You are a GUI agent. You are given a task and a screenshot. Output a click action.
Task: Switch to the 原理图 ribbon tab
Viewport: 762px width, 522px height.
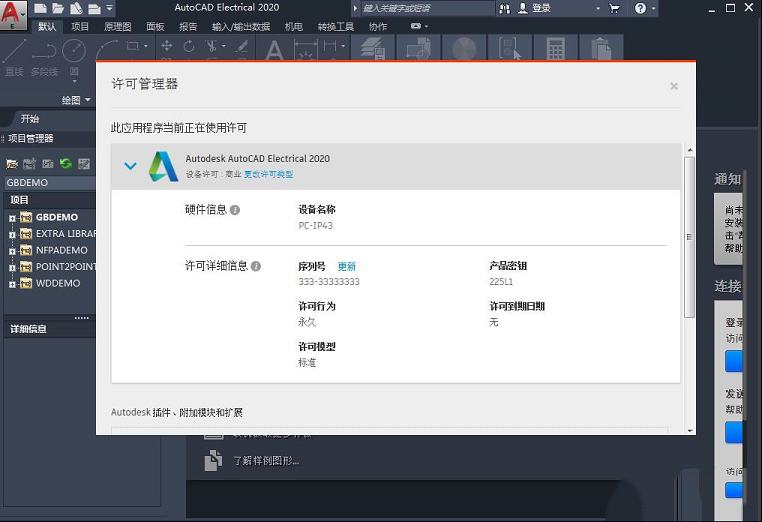[117, 27]
